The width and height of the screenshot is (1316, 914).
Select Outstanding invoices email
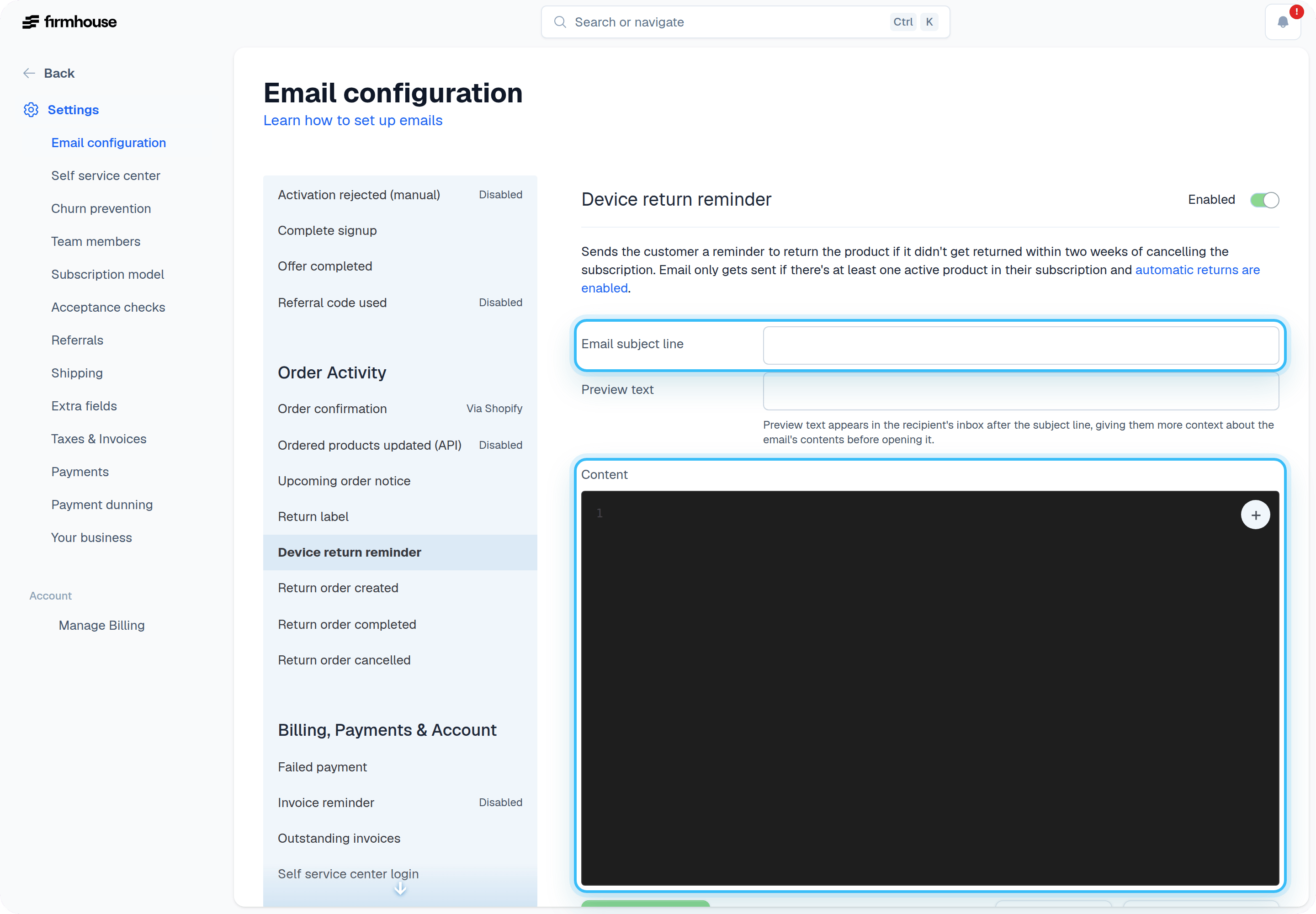(400, 839)
